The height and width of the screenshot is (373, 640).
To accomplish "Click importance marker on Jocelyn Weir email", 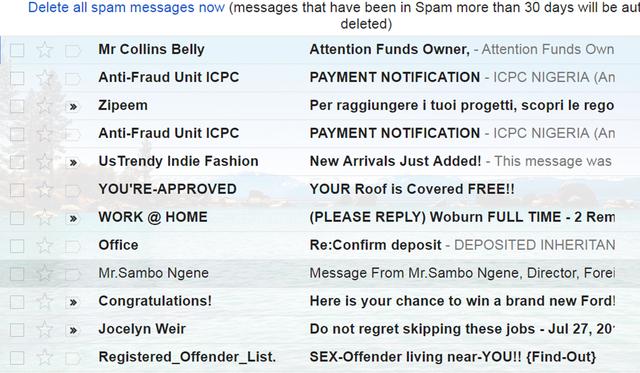I will [73, 330].
